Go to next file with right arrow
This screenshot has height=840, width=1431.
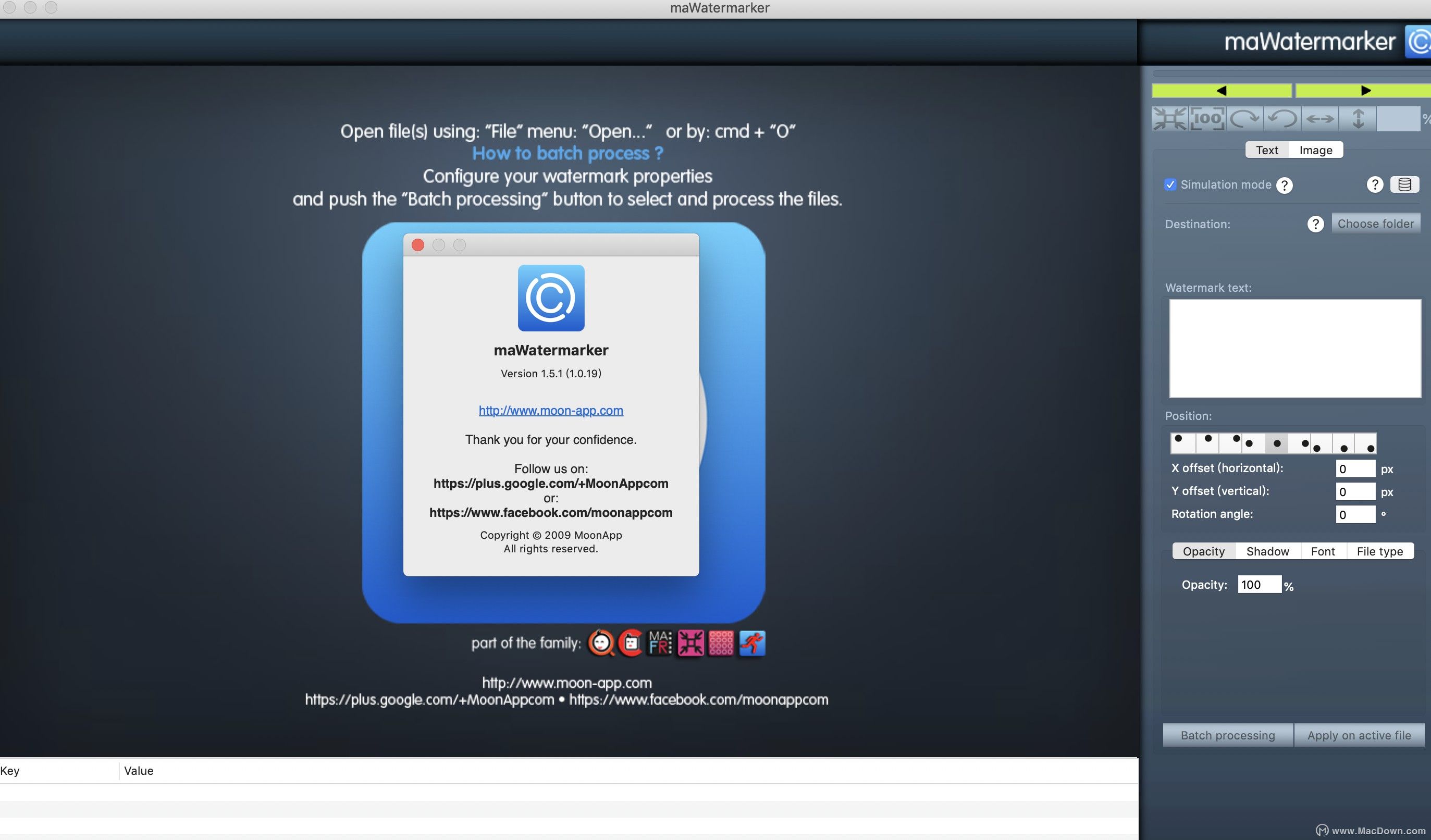click(x=1366, y=90)
